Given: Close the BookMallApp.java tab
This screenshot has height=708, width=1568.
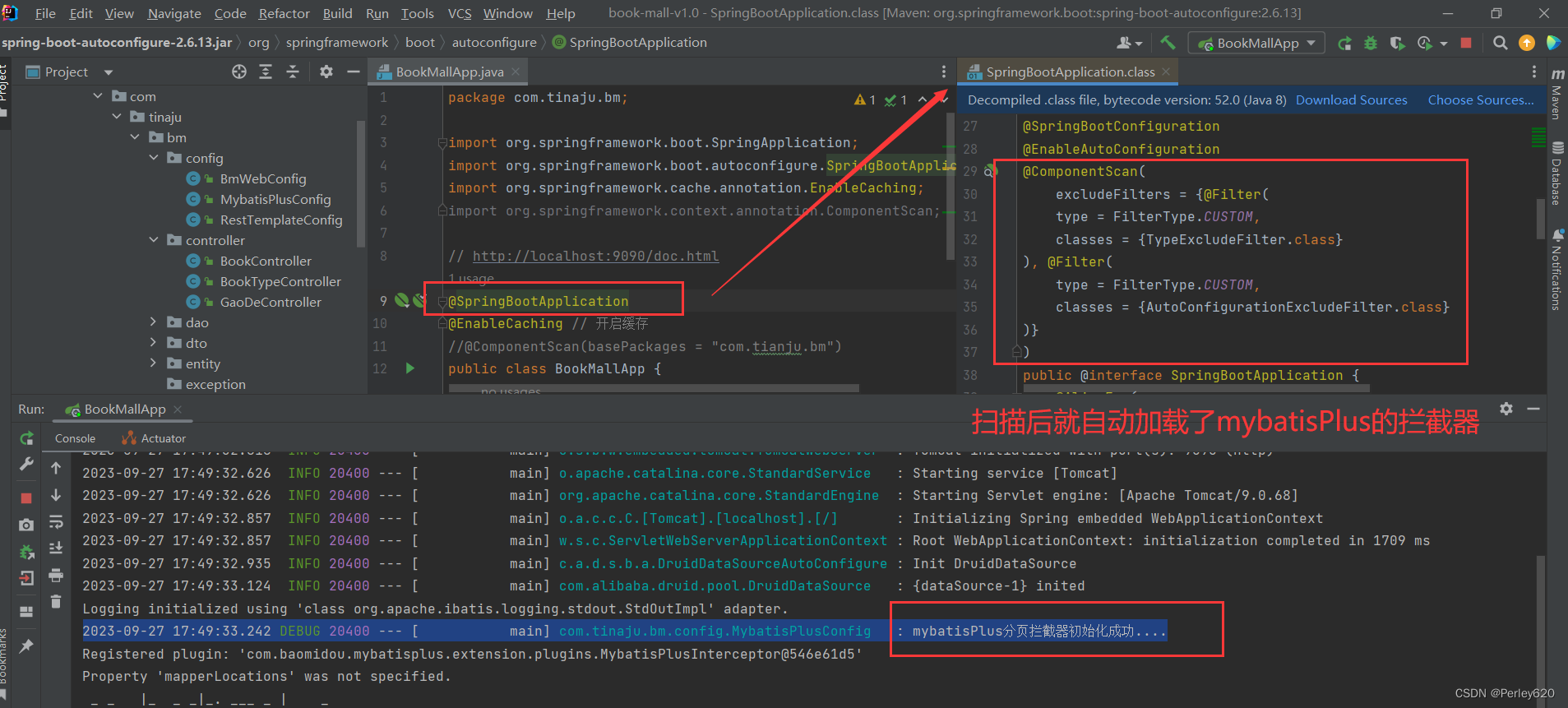Looking at the screenshot, I should [x=516, y=72].
